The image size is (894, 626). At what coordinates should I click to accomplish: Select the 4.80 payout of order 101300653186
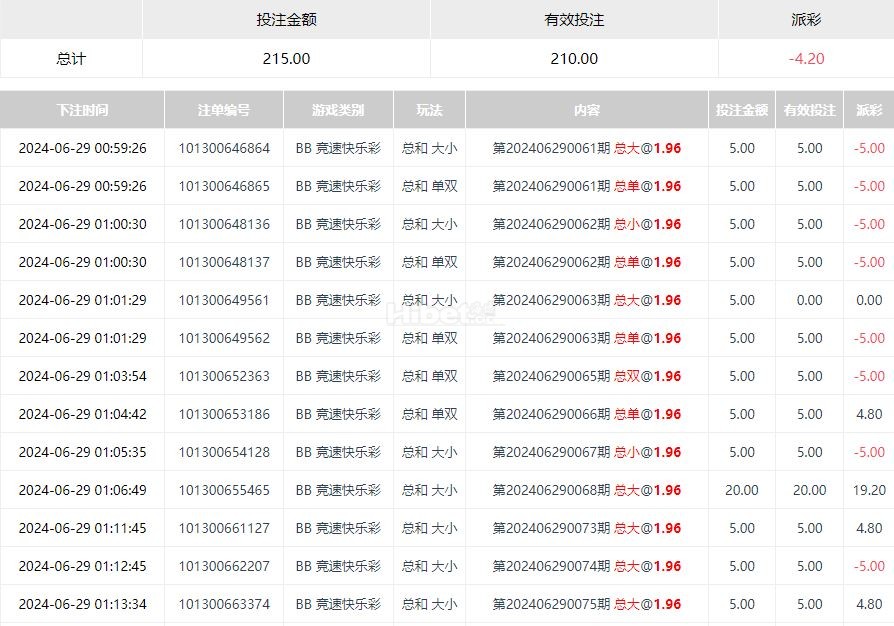pos(869,414)
